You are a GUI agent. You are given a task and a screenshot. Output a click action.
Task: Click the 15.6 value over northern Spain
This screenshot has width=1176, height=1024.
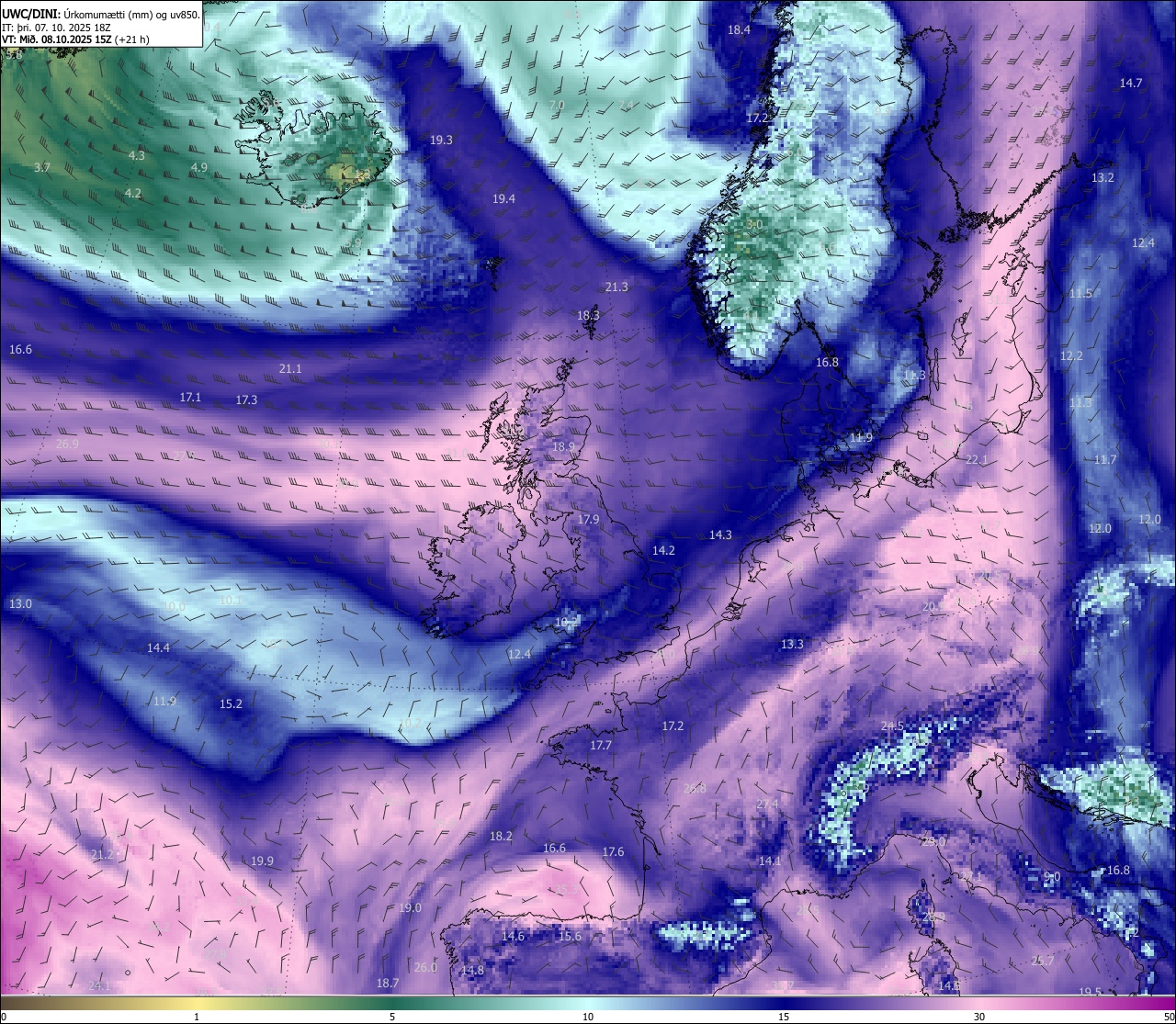(x=570, y=936)
